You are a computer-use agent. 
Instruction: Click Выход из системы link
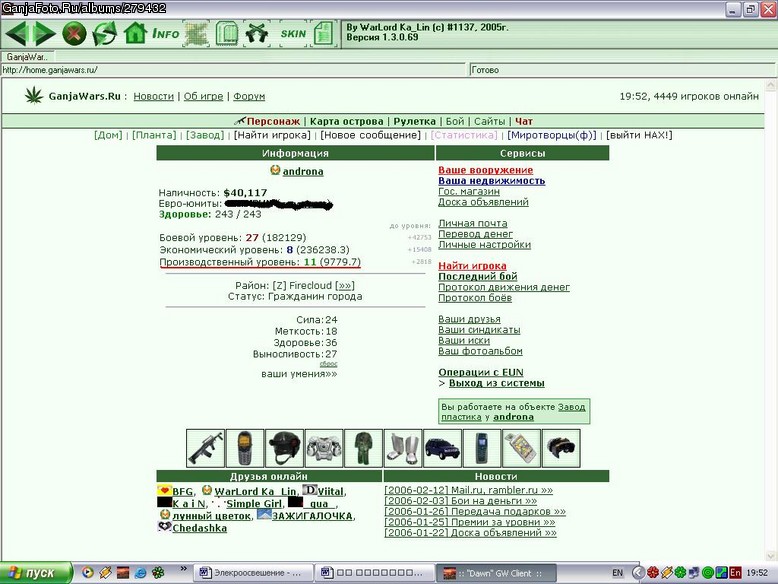[x=496, y=383]
